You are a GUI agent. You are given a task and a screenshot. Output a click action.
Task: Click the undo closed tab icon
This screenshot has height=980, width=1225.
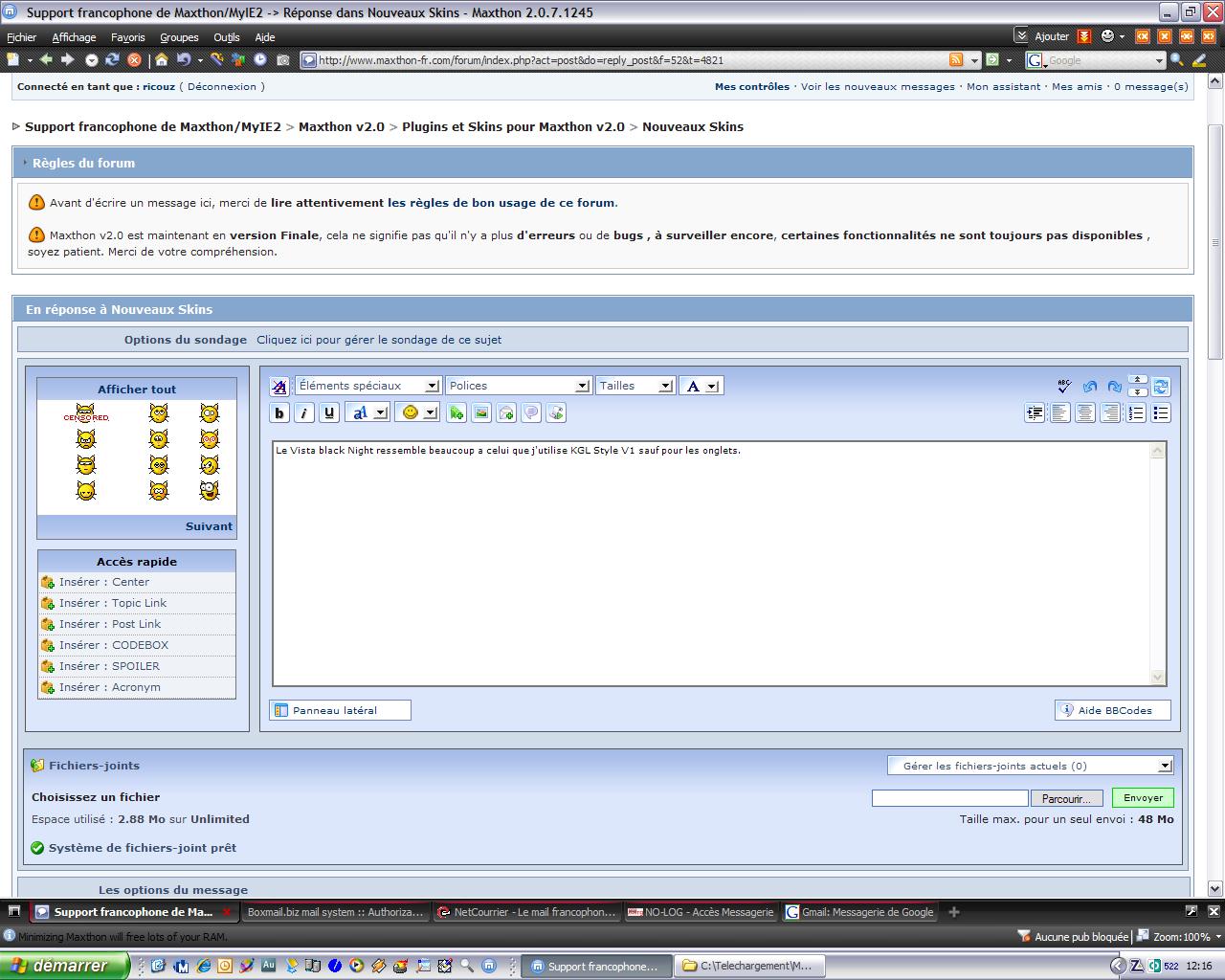click(x=183, y=59)
